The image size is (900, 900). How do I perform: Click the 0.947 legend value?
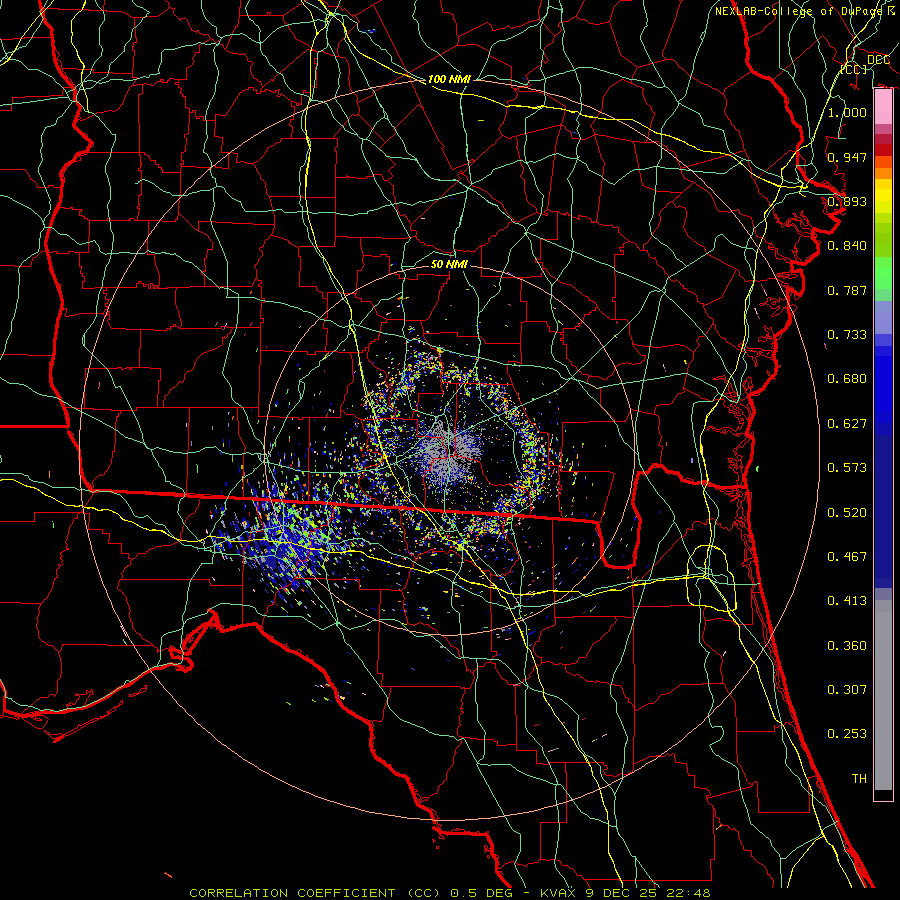pyautogui.click(x=847, y=157)
